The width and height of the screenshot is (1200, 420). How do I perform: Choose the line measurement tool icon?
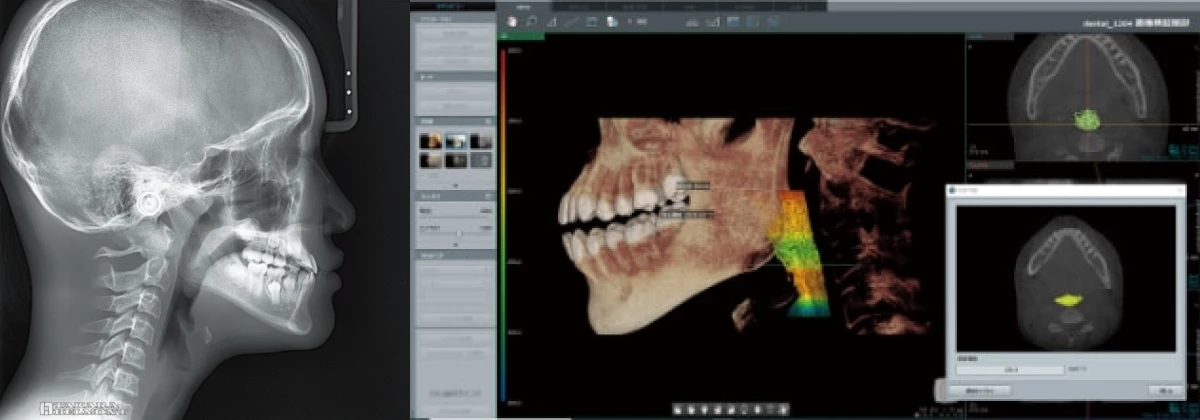571,20
